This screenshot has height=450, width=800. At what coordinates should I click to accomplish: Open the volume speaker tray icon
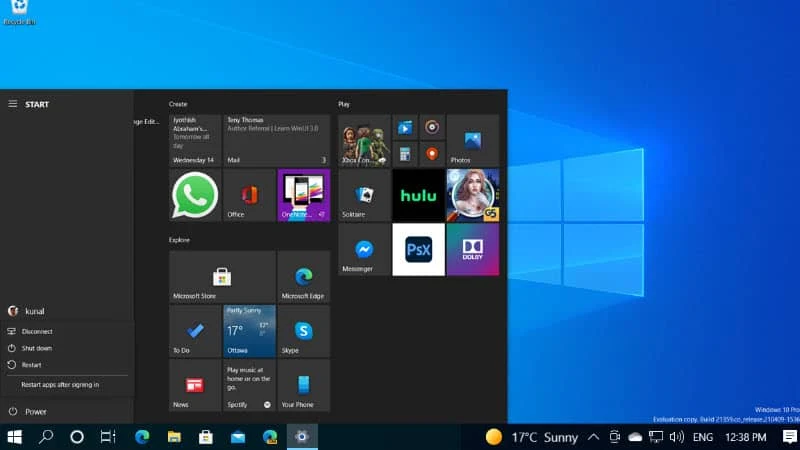pos(677,437)
